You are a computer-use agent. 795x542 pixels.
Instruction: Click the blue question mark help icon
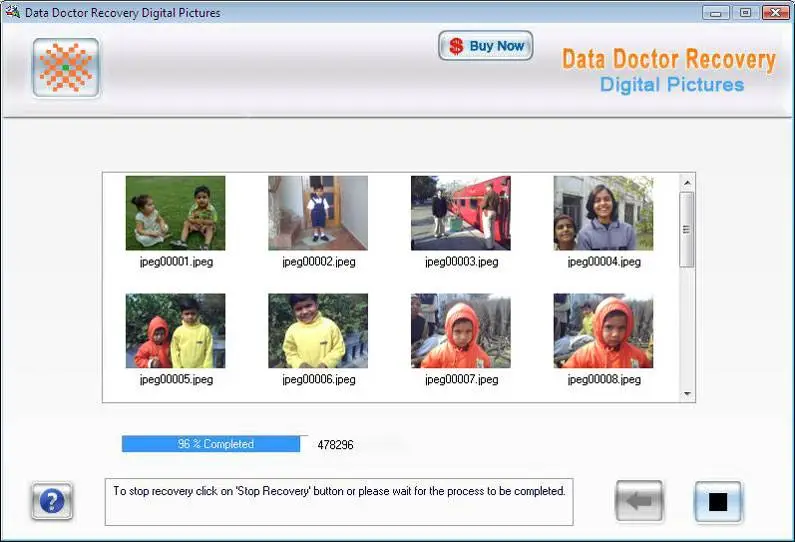pos(52,501)
